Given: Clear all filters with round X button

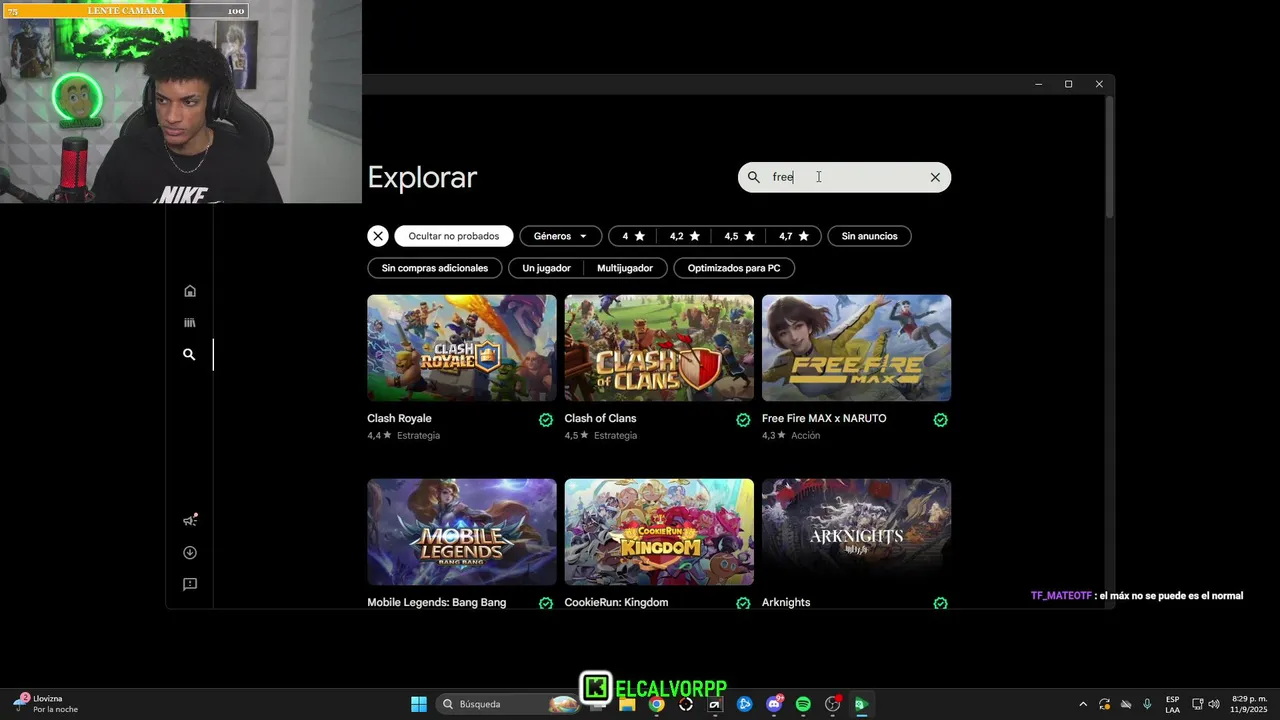Looking at the screenshot, I should 377,236.
